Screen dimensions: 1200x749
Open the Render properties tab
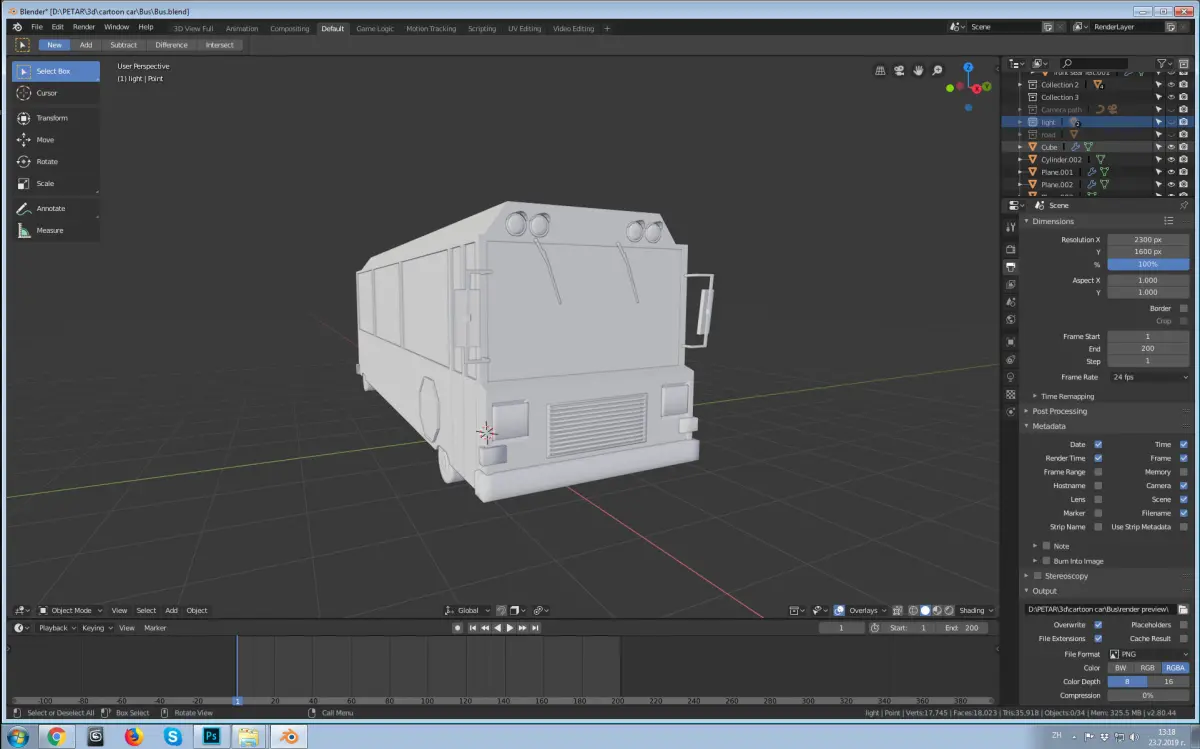(1011, 249)
